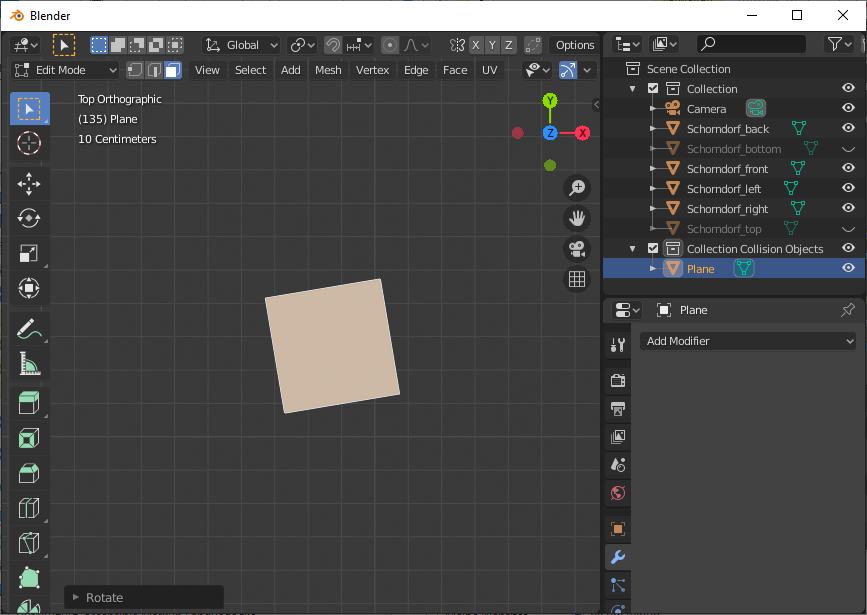Open the Edit Mode dropdown
Screen dimensions: 867x615
click(x=65, y=70)
